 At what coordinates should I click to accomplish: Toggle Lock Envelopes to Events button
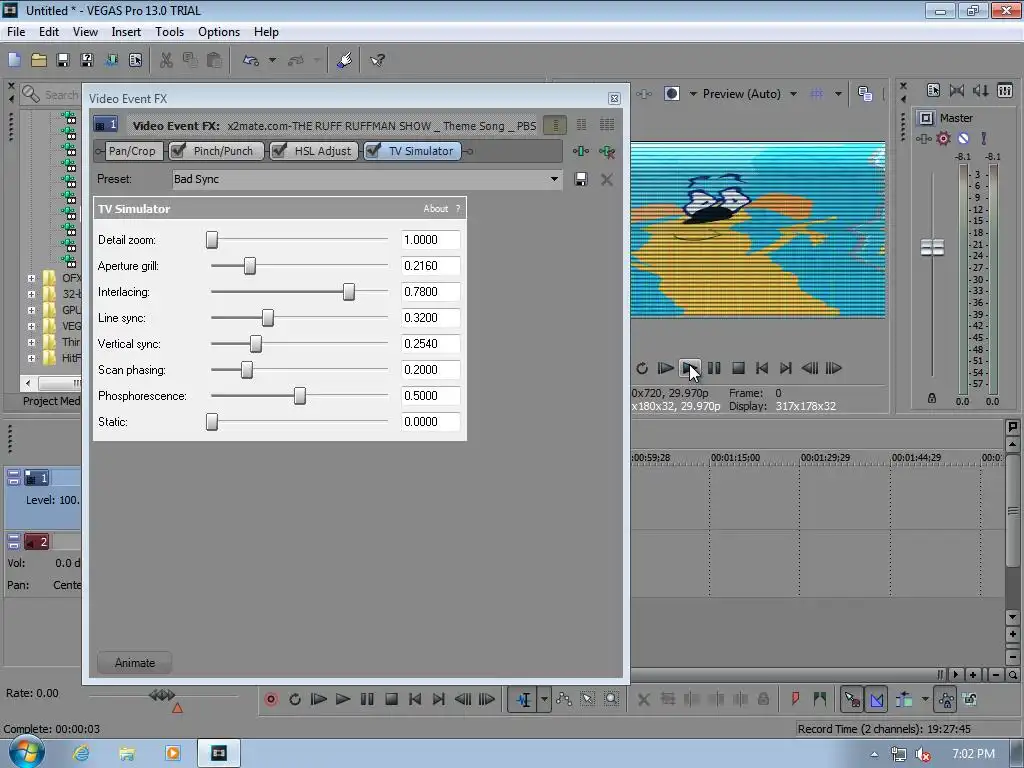click(946, 699)
